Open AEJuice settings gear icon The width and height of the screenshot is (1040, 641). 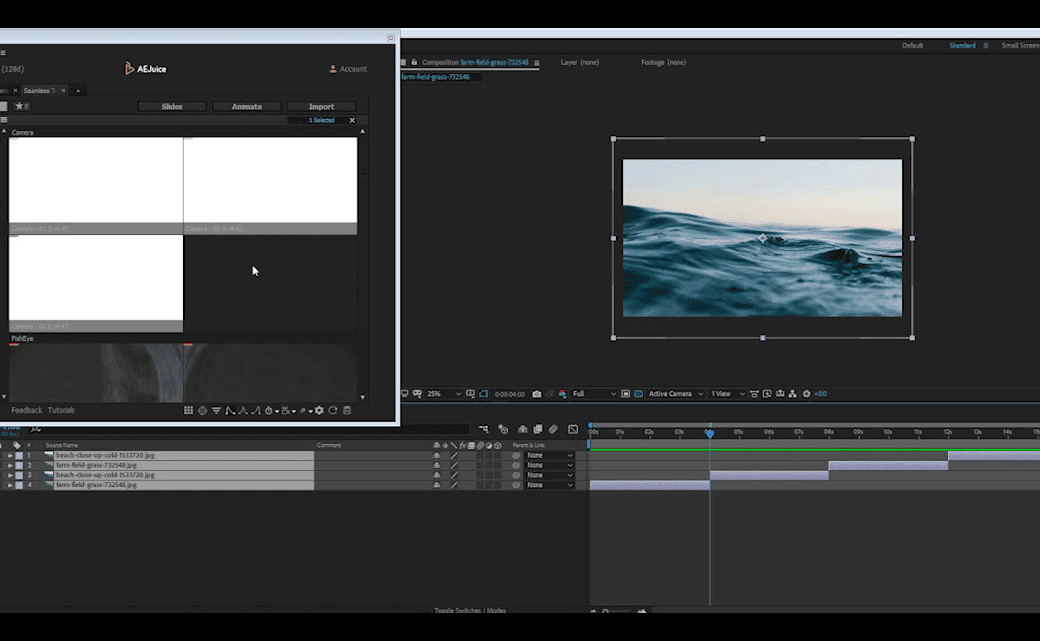(x=319, y=410)
